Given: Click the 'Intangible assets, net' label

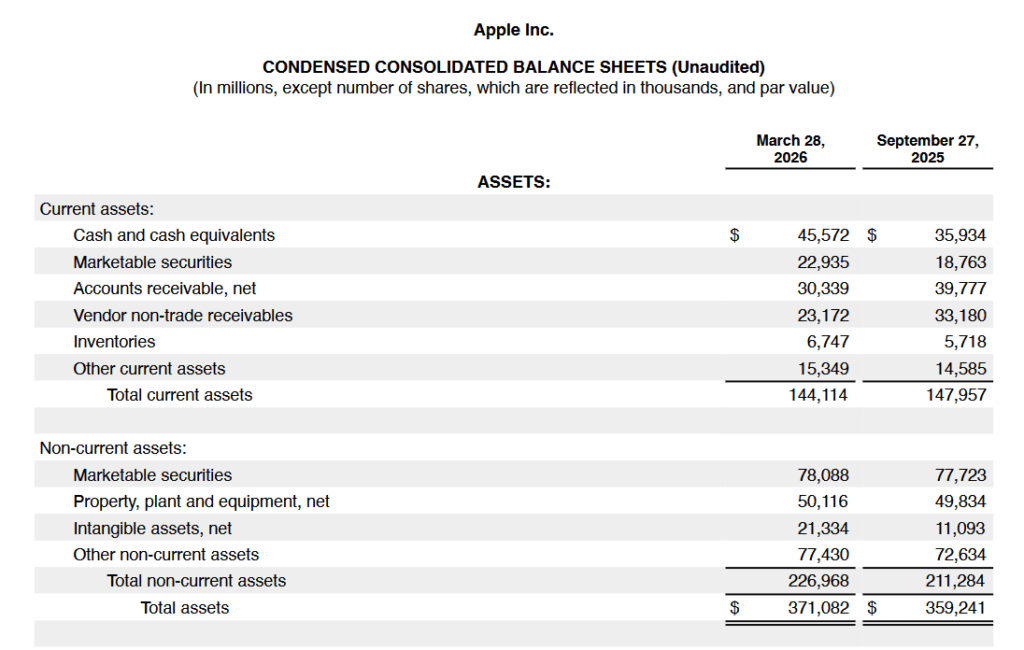Looking at the screenshot, I should click(152, 528).
